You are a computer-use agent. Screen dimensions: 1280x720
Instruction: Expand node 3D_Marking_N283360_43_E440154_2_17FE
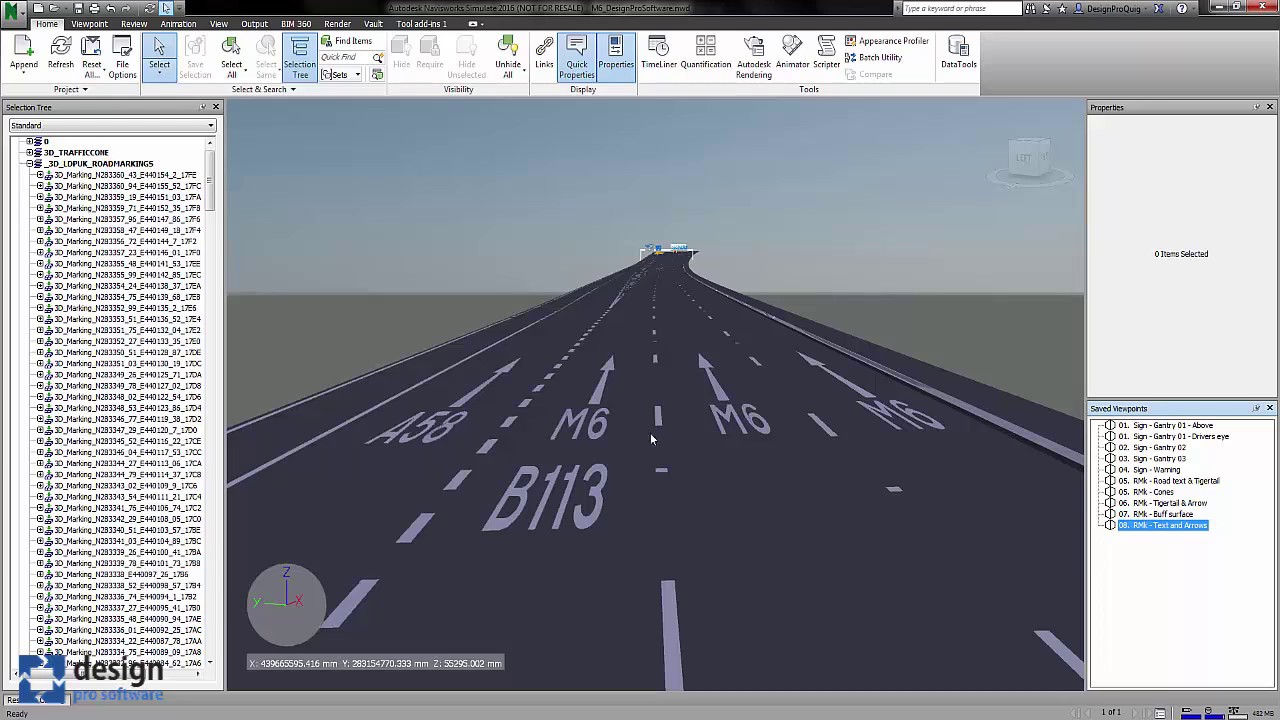pos(40,175)
